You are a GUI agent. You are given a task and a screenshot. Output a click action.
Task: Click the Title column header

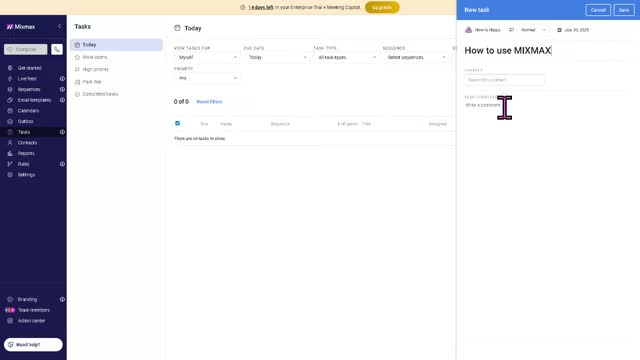pos(366,124)
